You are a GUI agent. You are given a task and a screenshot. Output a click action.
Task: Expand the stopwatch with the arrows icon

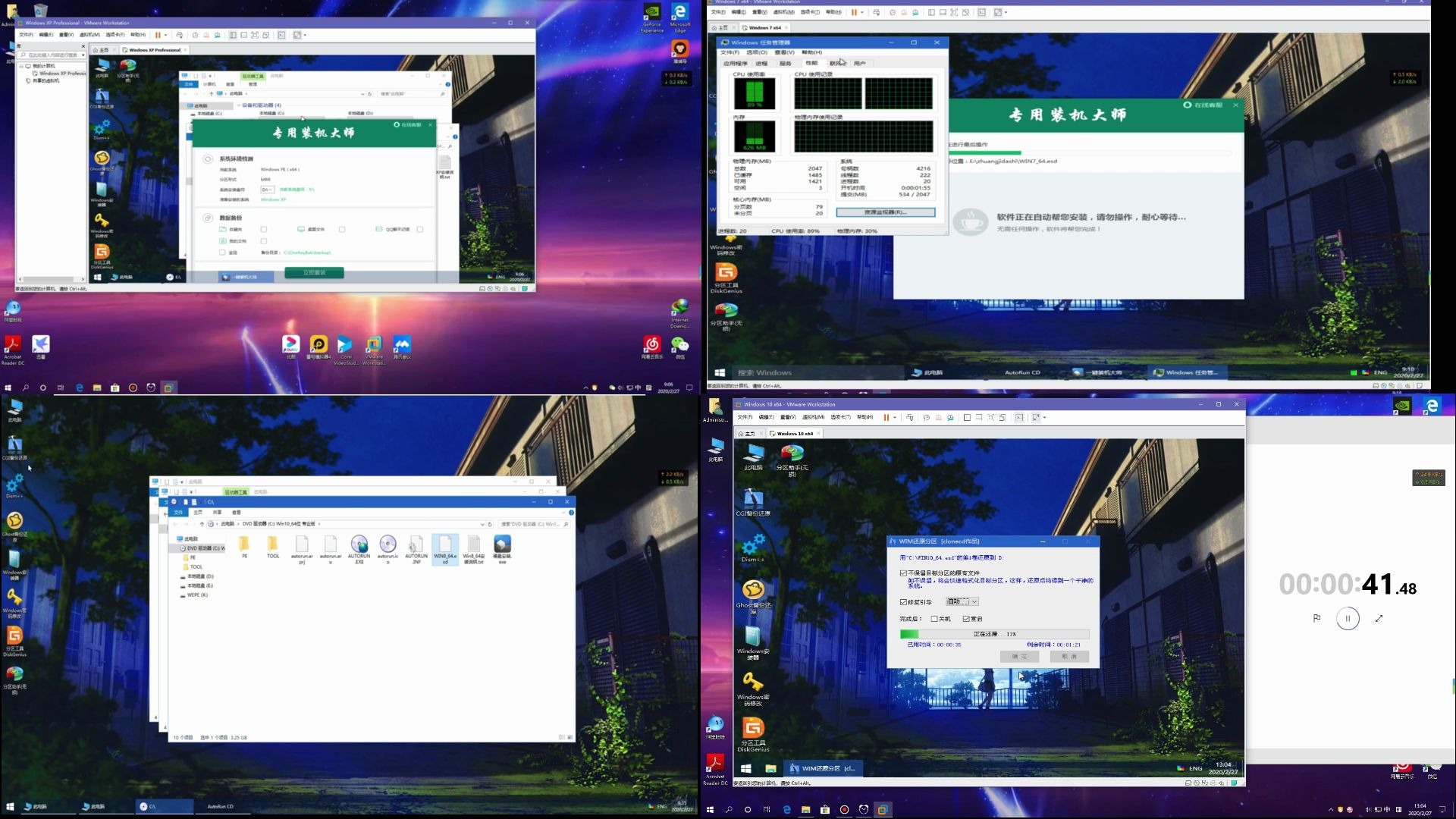[1379, 618]
